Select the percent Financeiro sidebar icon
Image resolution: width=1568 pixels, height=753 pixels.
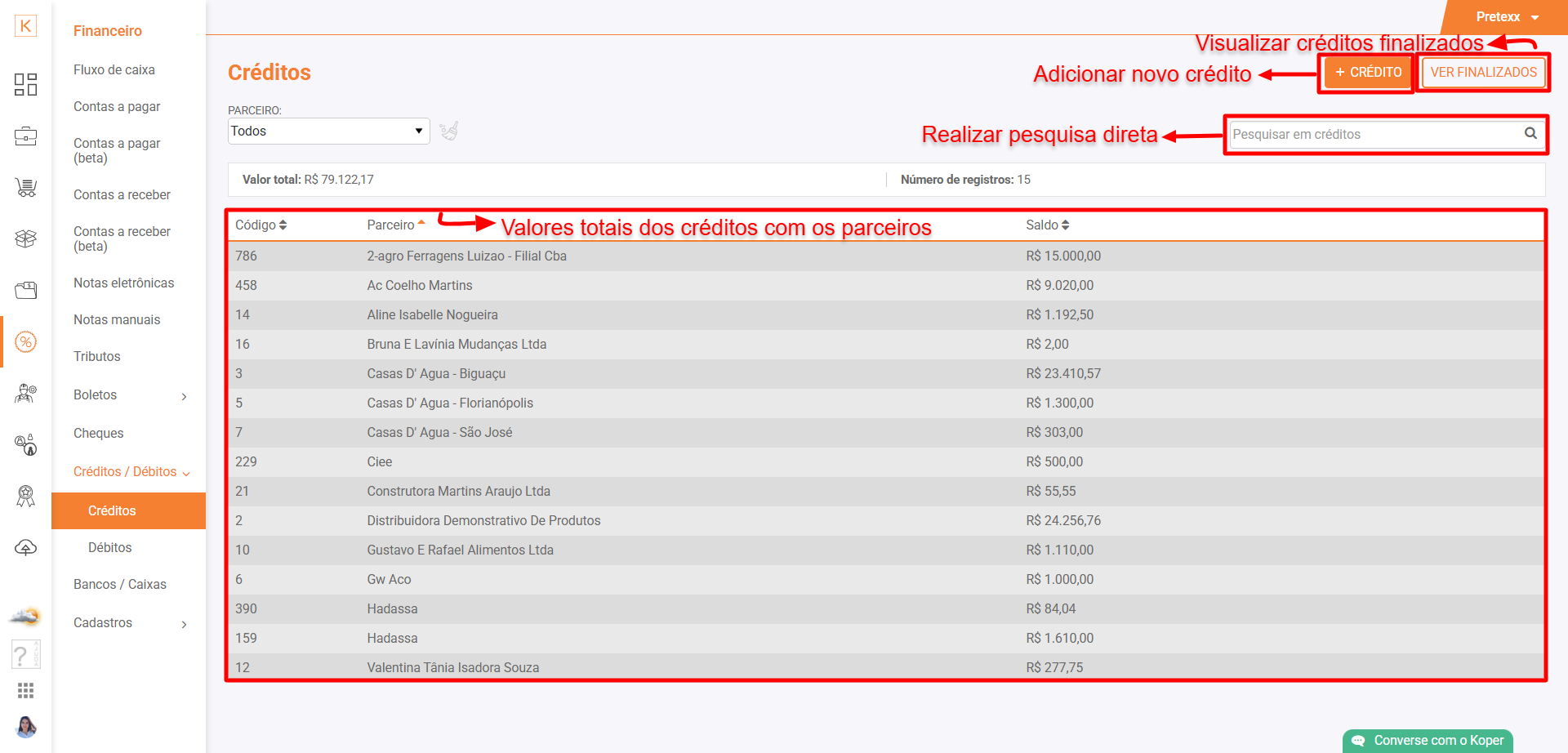tap(25, 342)
